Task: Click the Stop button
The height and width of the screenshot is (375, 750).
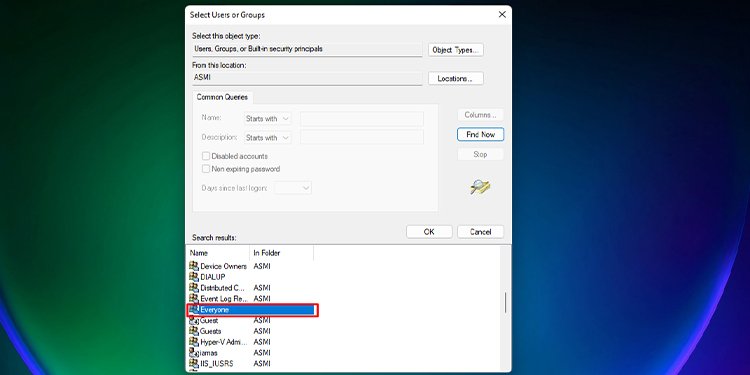Action: point(481,154)
